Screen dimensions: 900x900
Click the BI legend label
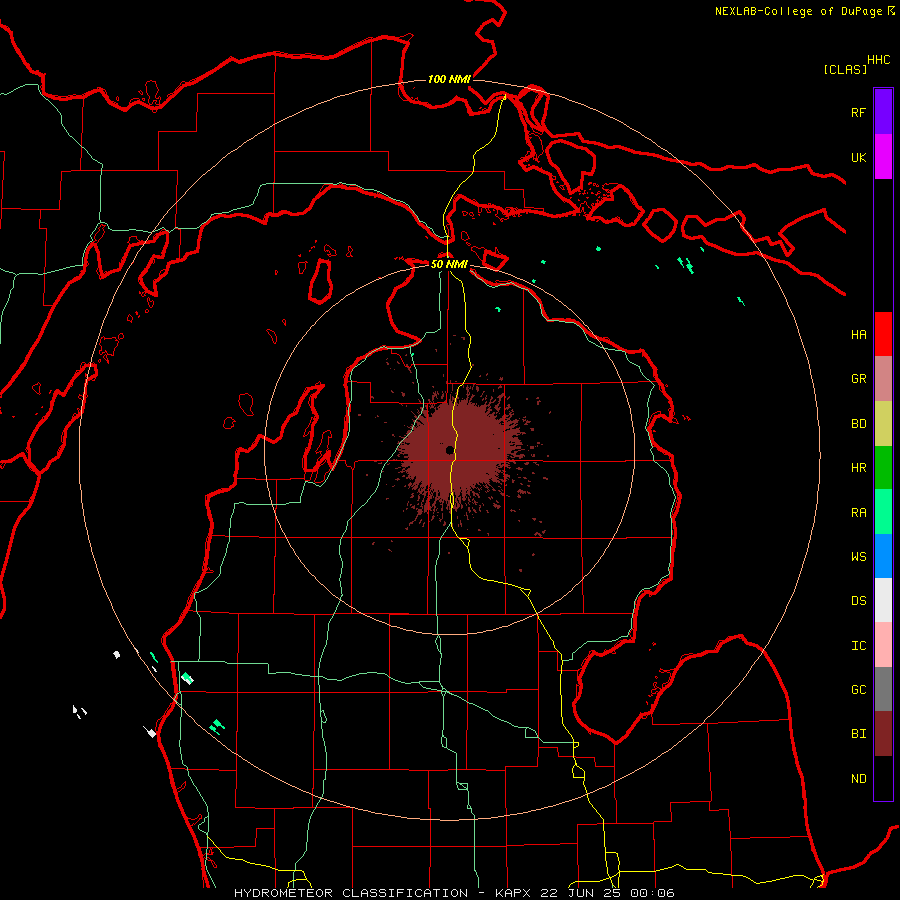pyautogui.click(x=858, y=734)
